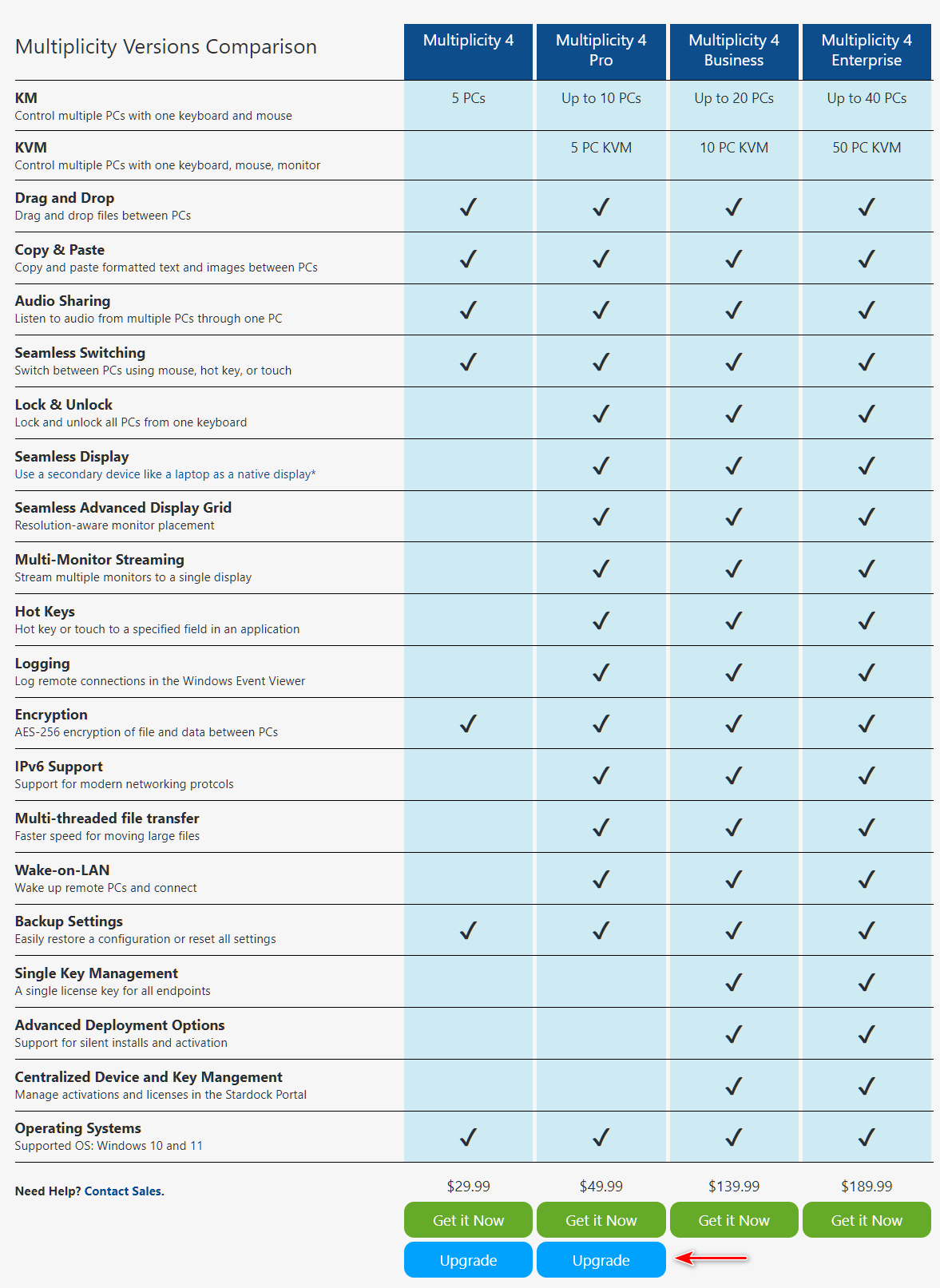Select the Multiplicity 4 Pro column header
The height and width of the screenshot is (1288, 940).
point(601,51)
